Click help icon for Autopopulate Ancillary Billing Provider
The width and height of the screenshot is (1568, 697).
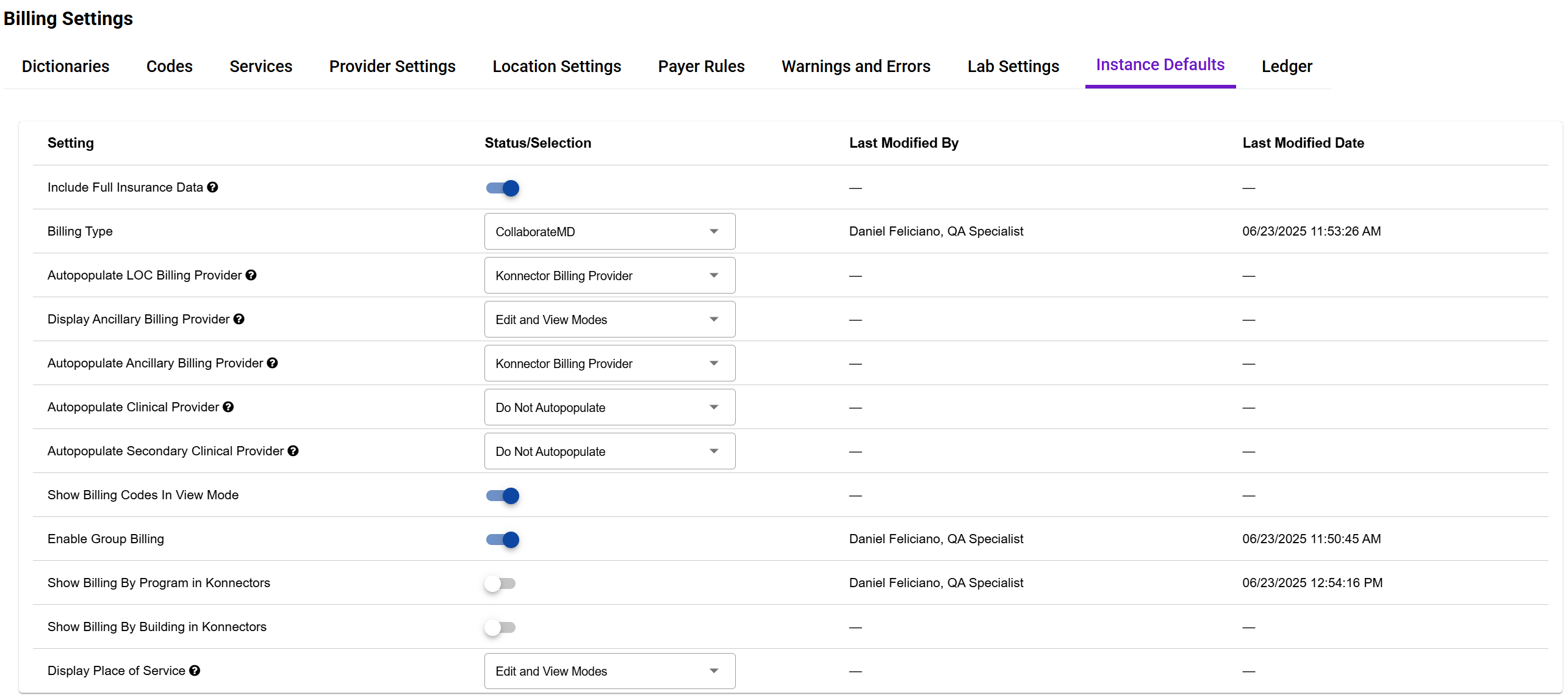point(273,363)
